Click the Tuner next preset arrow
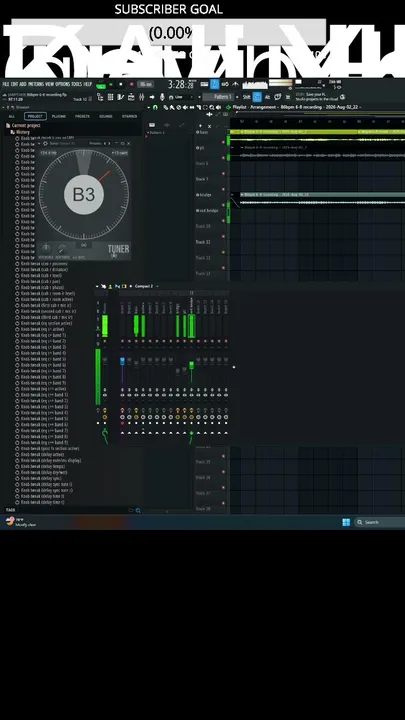This screenshot has height=720, width=405. [109, 143]
